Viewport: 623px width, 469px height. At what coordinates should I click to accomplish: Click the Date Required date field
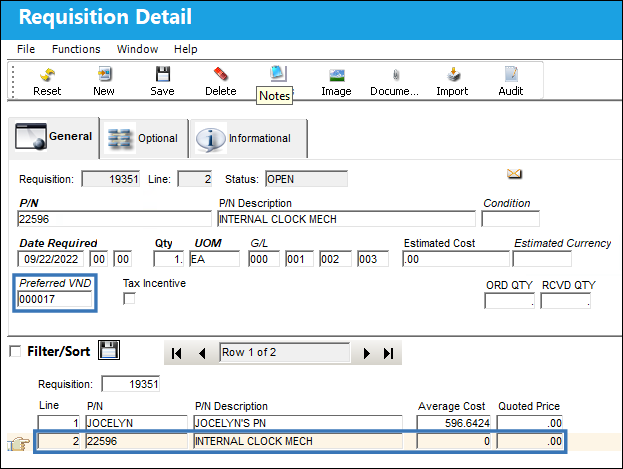[x=50, y=259]
